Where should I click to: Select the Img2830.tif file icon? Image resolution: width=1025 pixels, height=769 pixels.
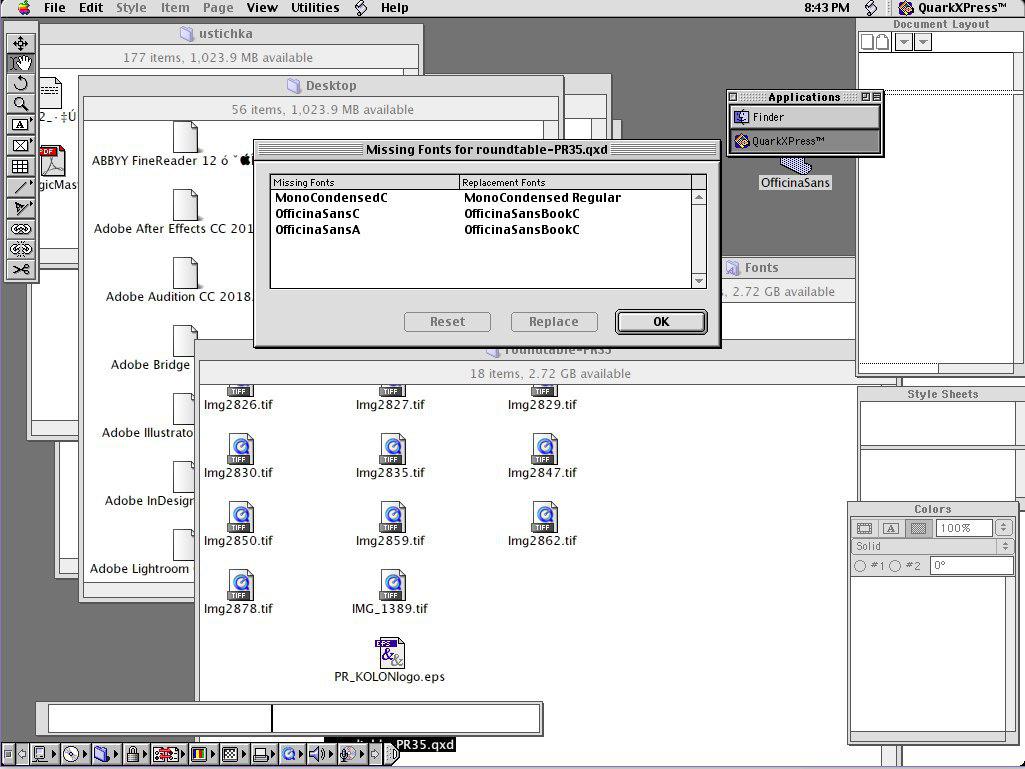coord(239,449)
